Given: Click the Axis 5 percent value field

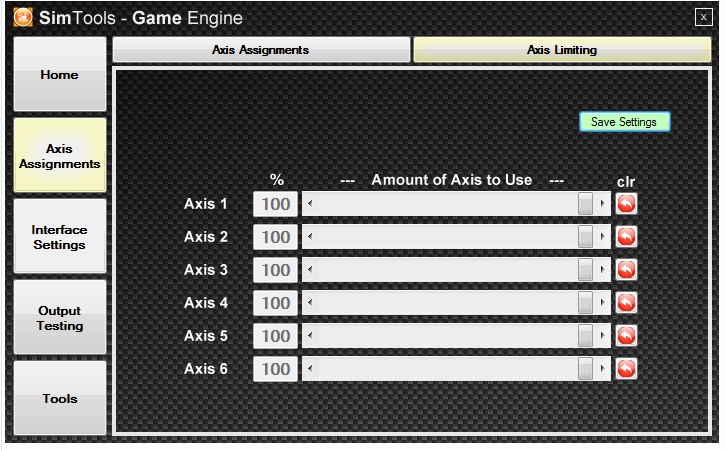Looking at the screenshot, I should click(275, 336).
